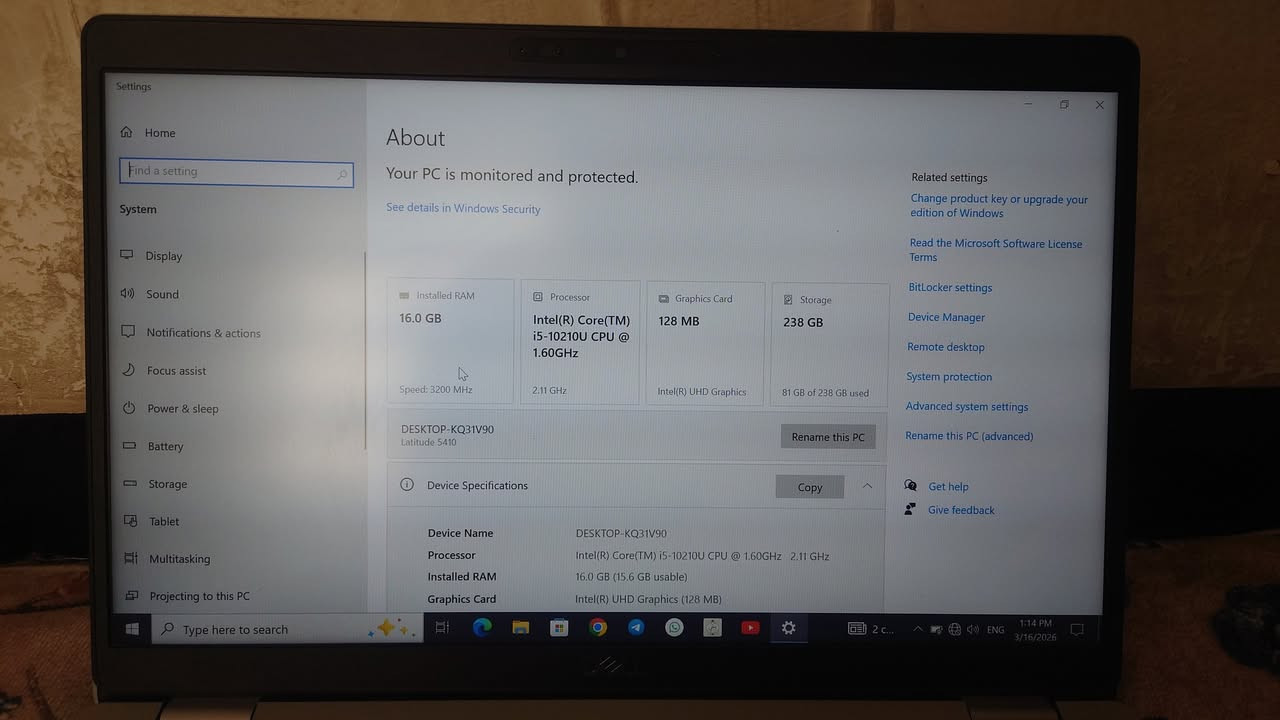Image resolution: width=1280 pixels, height=720 pixels.
Task: Open Power & sleep settings
Action: 183,408
